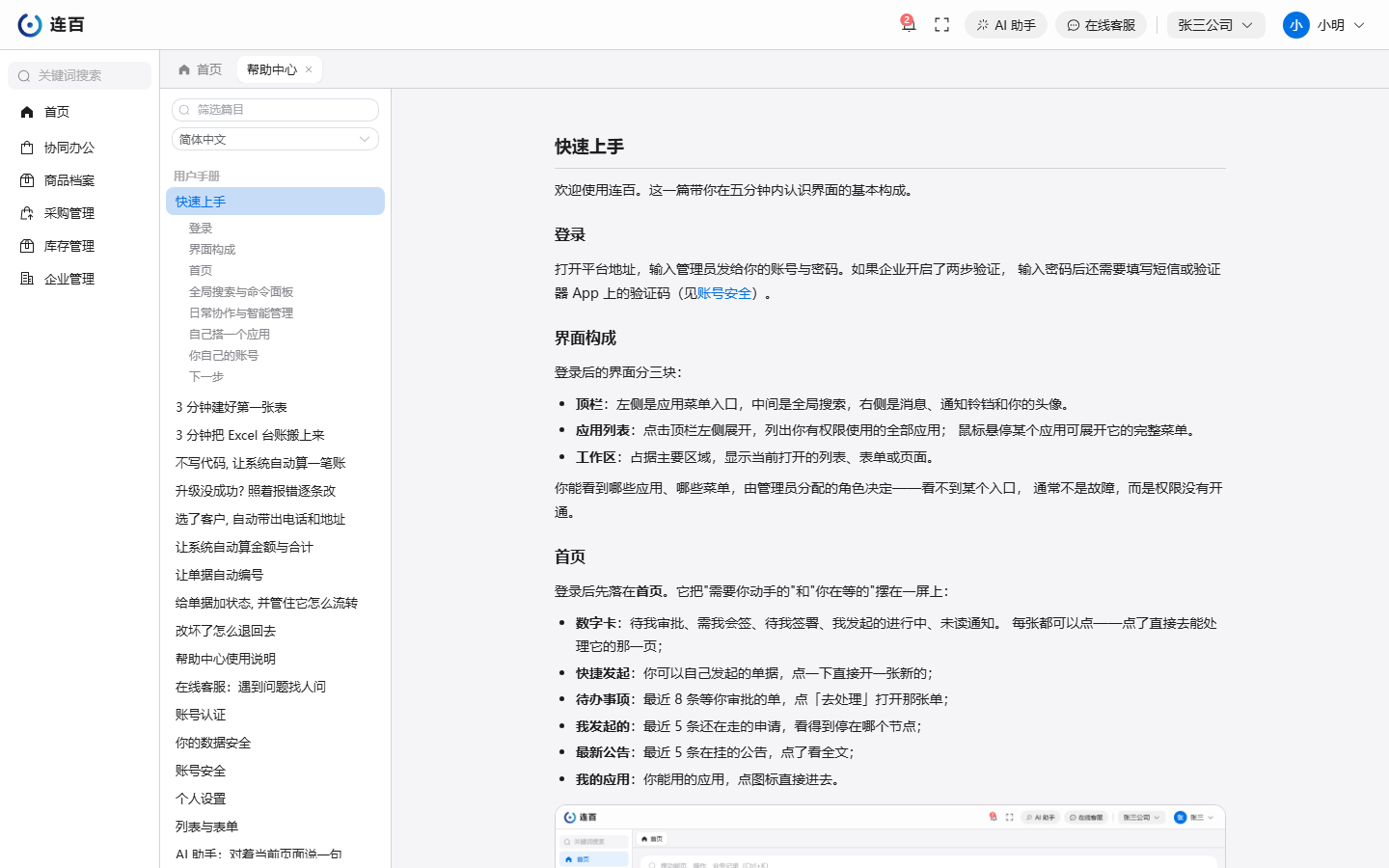The width and height of the screenshot is (1389, 868).
Task: Jump to the 界面构成 section anchor
Action: pos(212,250)
